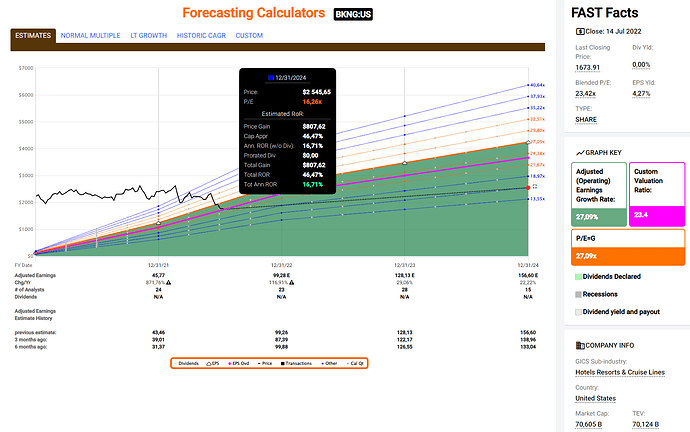Image resolution: width=690 pixels, height=432 pixels.
Task: Select the orange P/E=G color box
Action: click(x=625, y=254)
